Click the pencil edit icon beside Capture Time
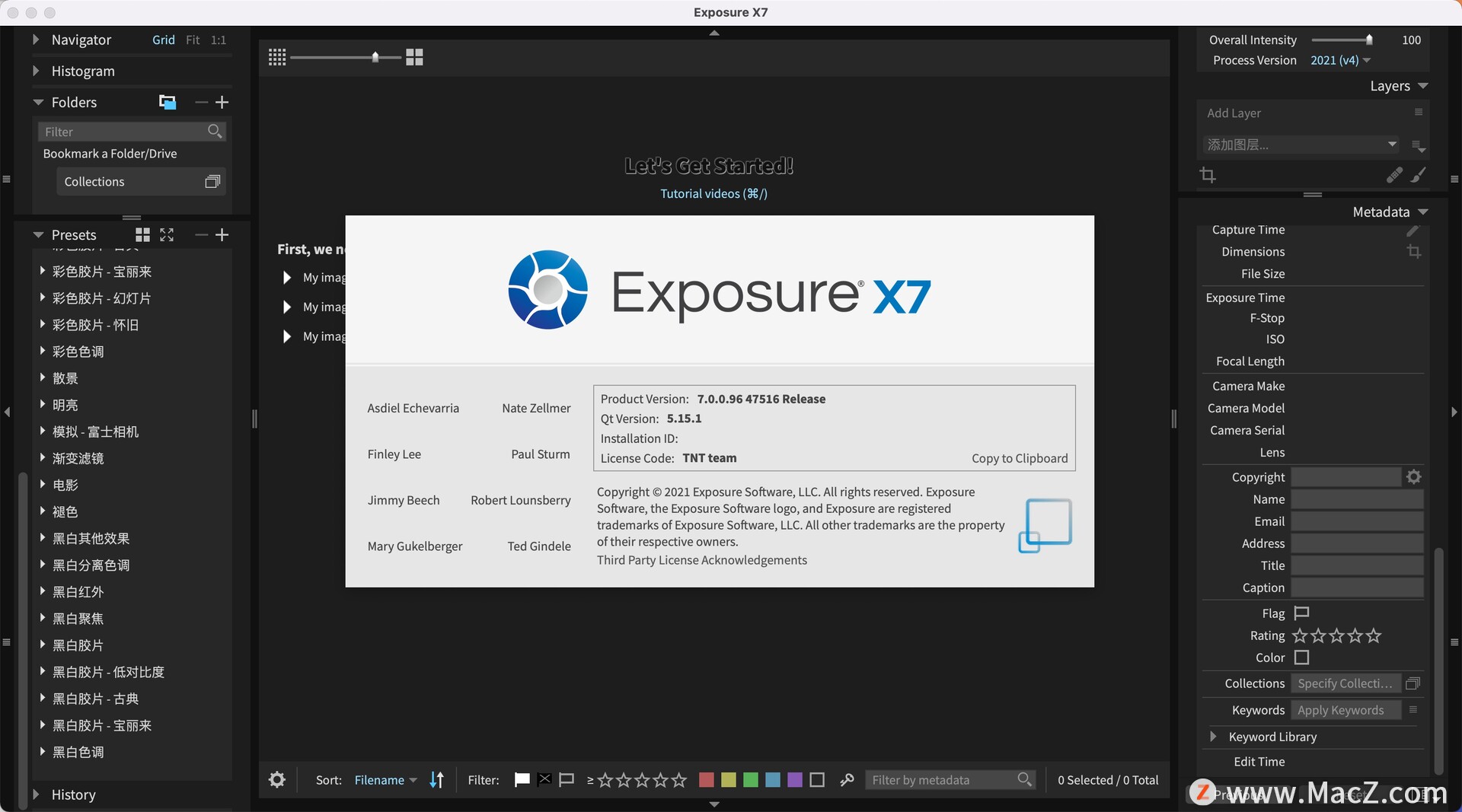 tap(1413, 230)
